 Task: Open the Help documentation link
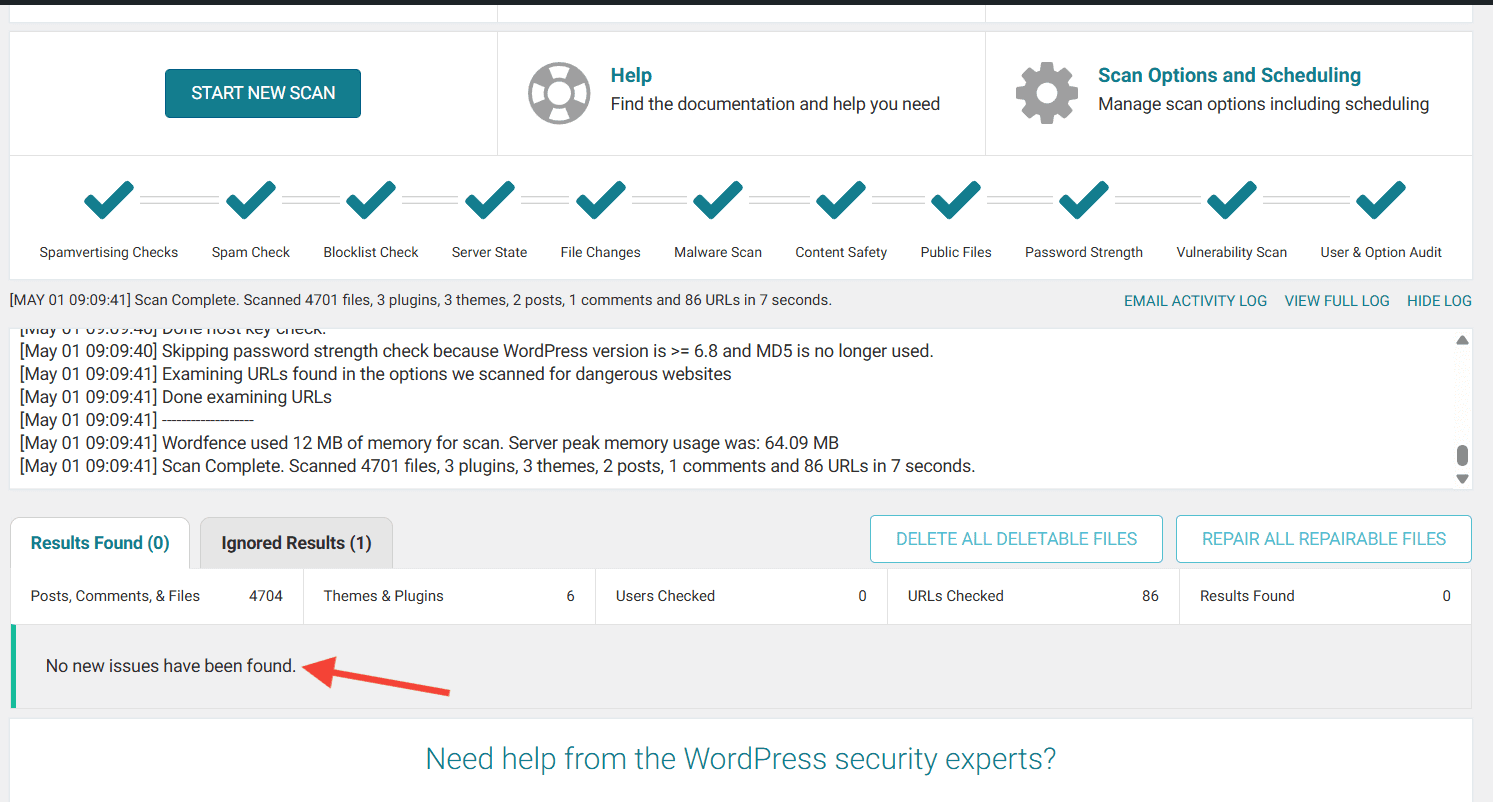(631, 75)
